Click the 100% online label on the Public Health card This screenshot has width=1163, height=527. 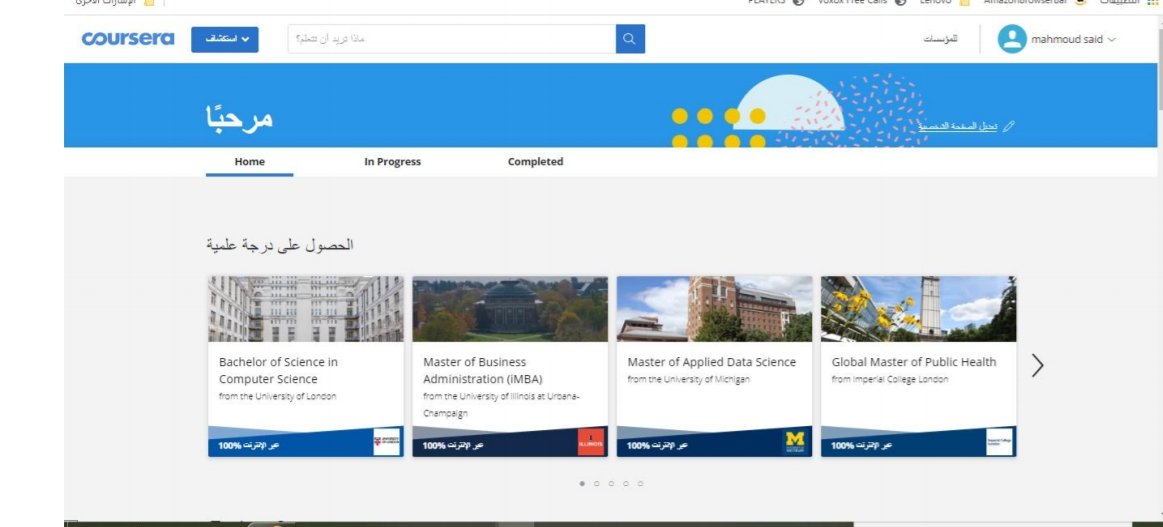point(861,445)
